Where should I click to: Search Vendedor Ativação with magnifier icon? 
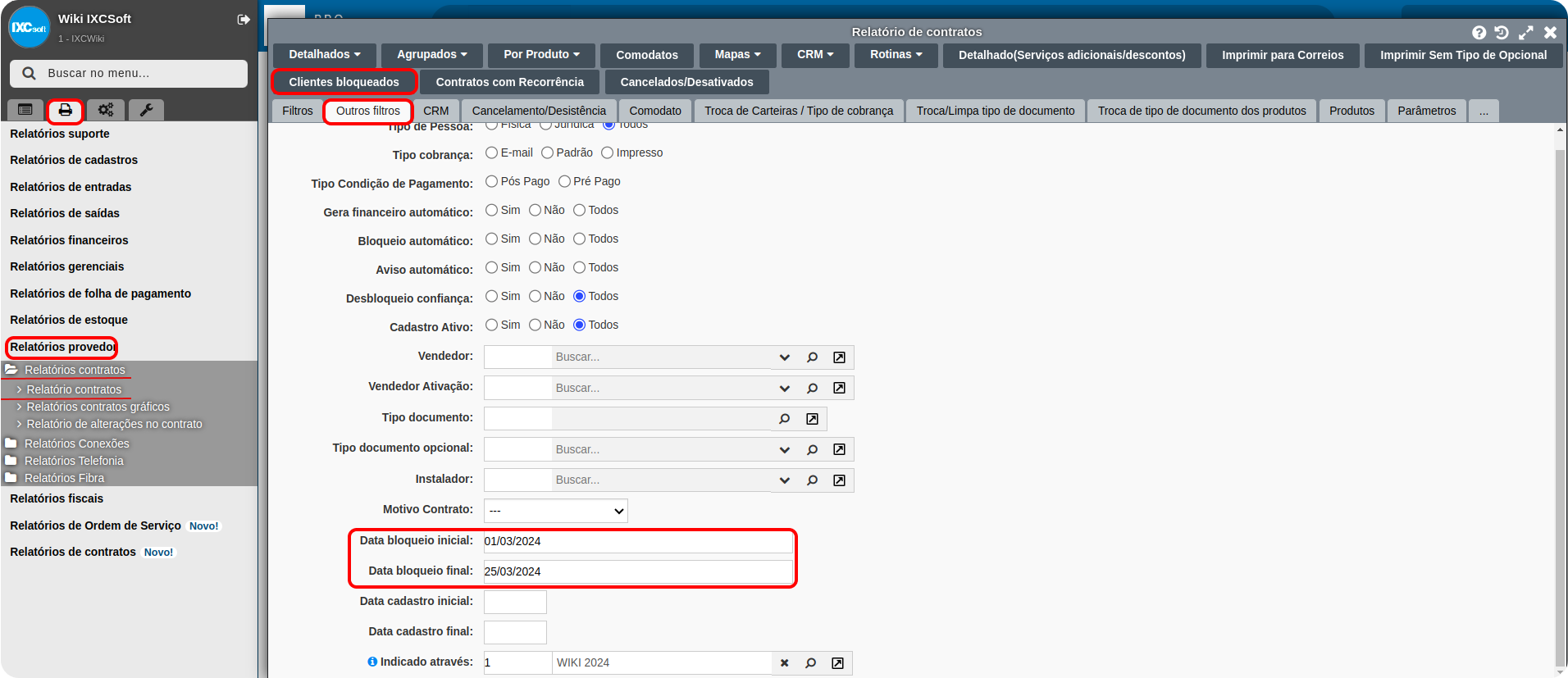812,388
